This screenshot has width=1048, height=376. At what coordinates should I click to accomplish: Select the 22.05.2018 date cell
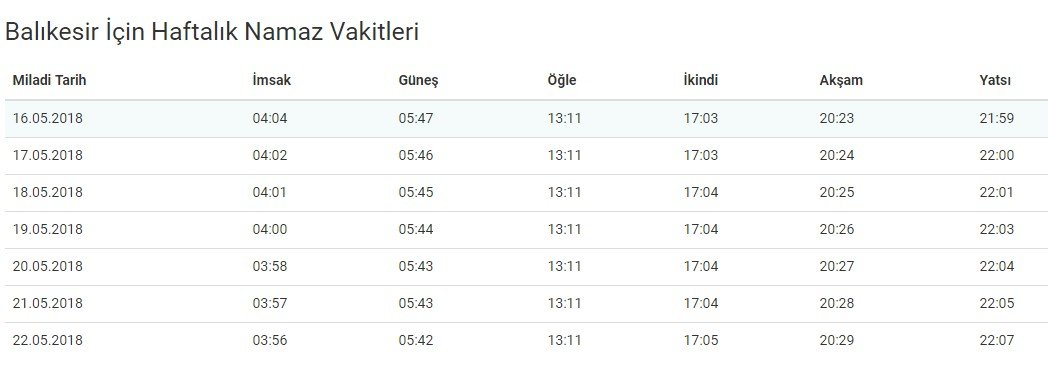(47, 341)
